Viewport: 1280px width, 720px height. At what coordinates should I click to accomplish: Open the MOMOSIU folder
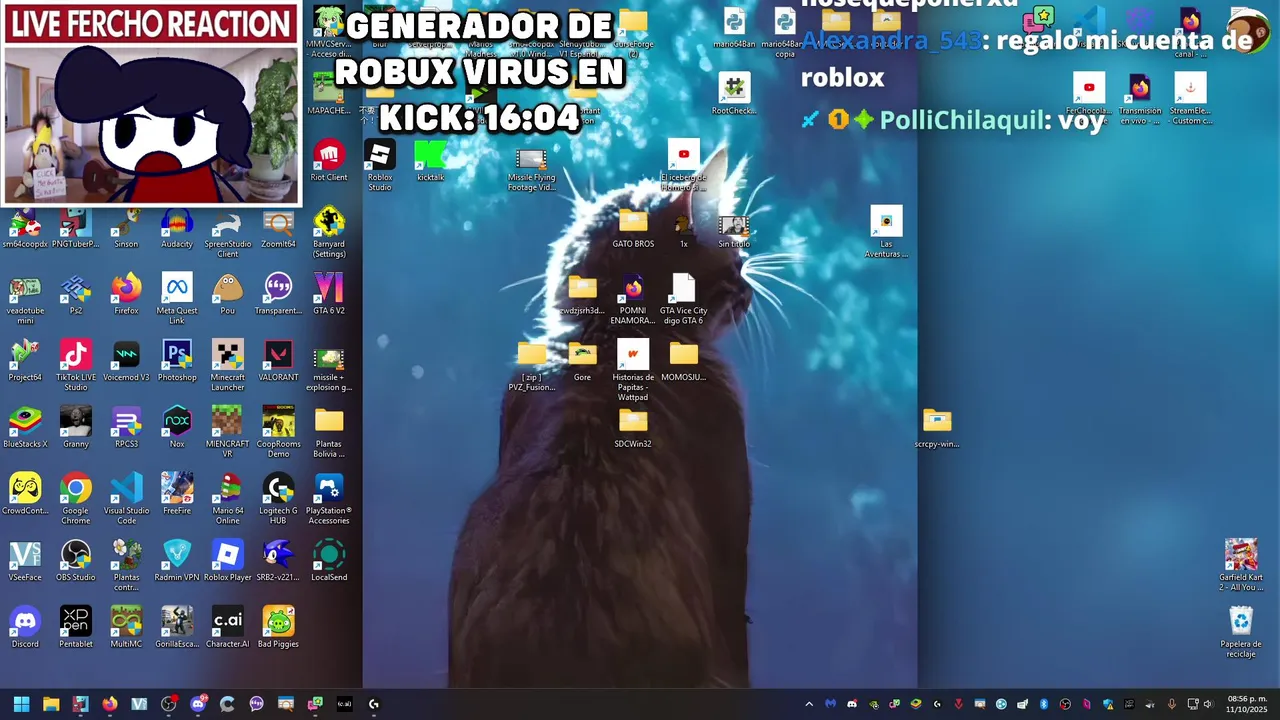coord(684,362)
